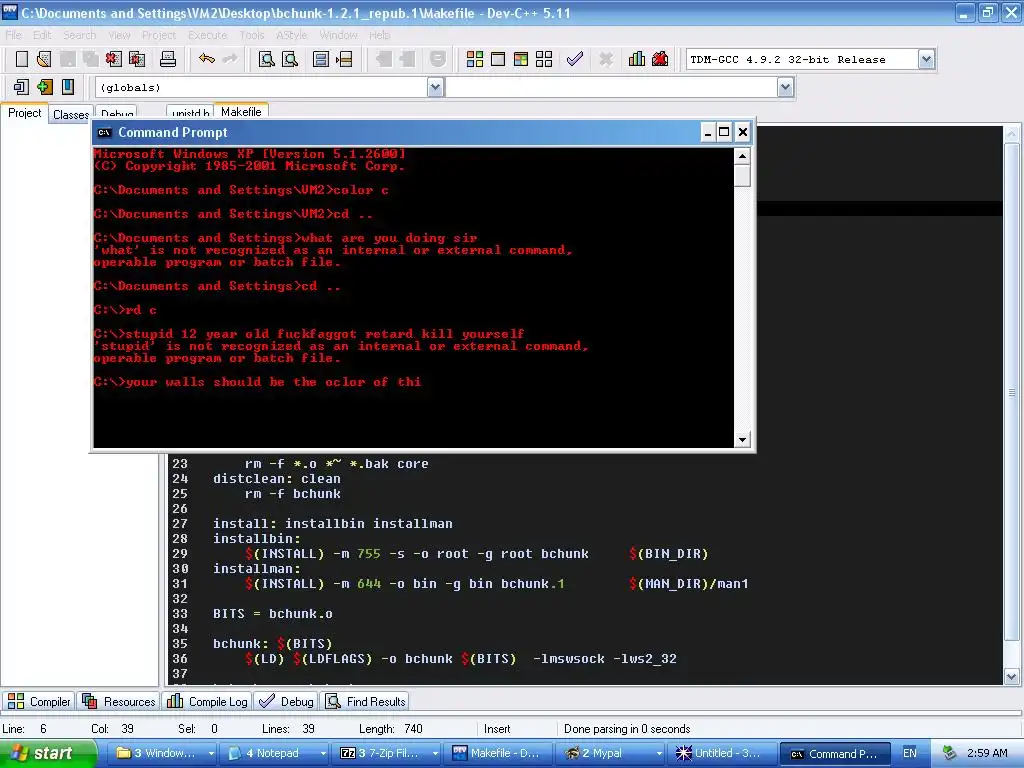
Task: Click Command Prompt scrollbar down arrow
Action: (742, 440)
